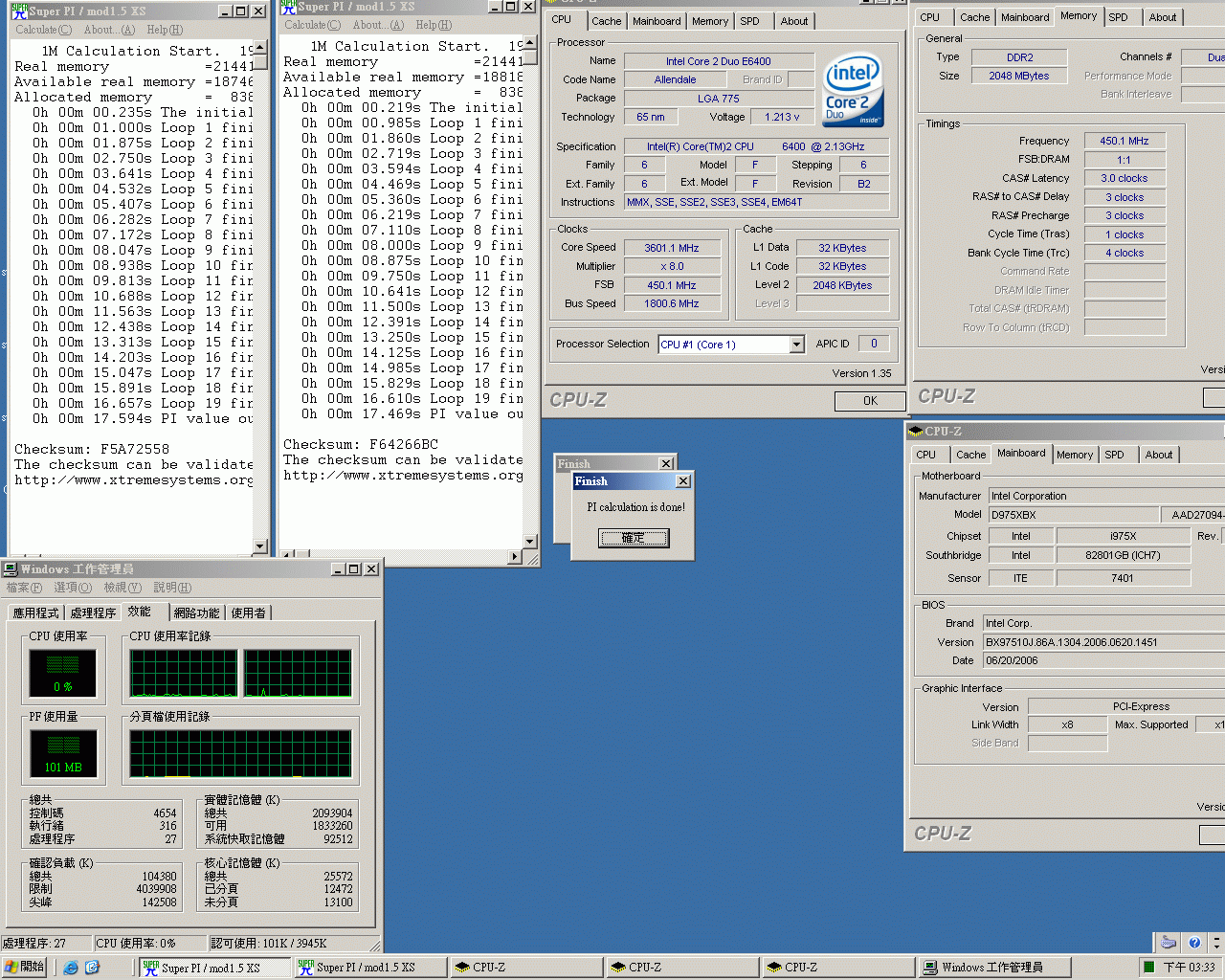Click the left Super PI vertical scrollbar down arrow
The height and width of the screenshot is (980, 1225).
click(x=260, y=546)
